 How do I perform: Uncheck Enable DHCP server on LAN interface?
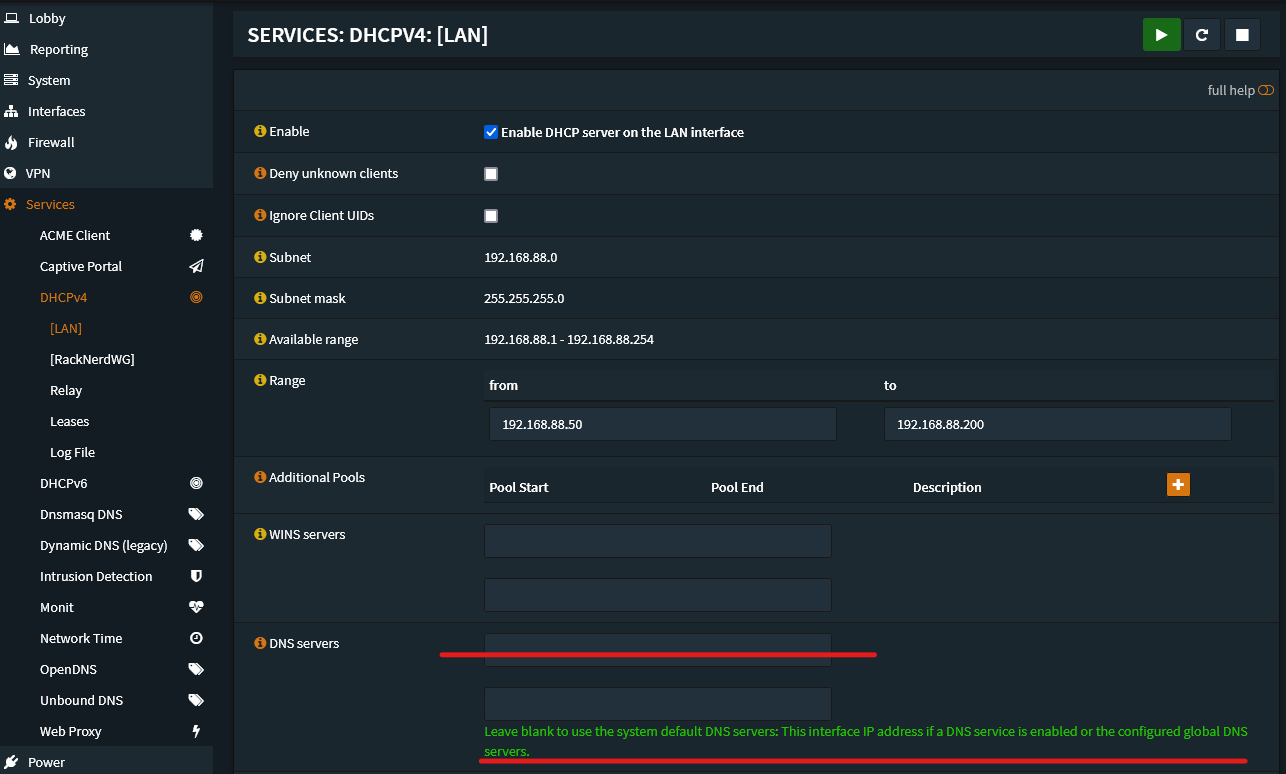(491, 132)
